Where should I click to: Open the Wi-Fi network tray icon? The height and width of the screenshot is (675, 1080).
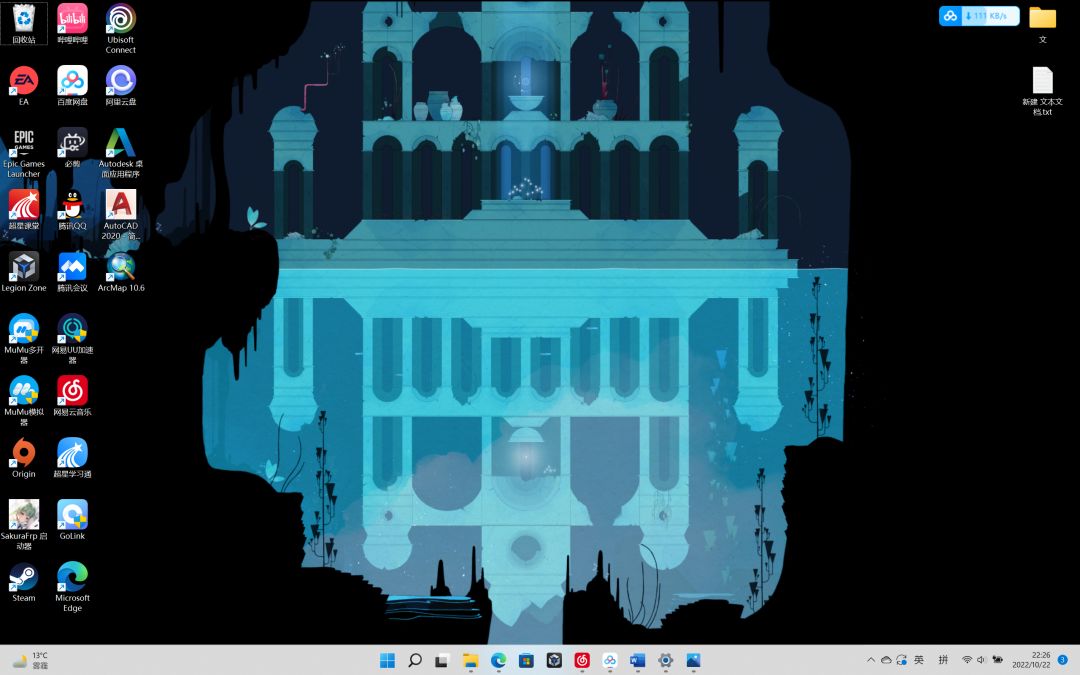967,660
